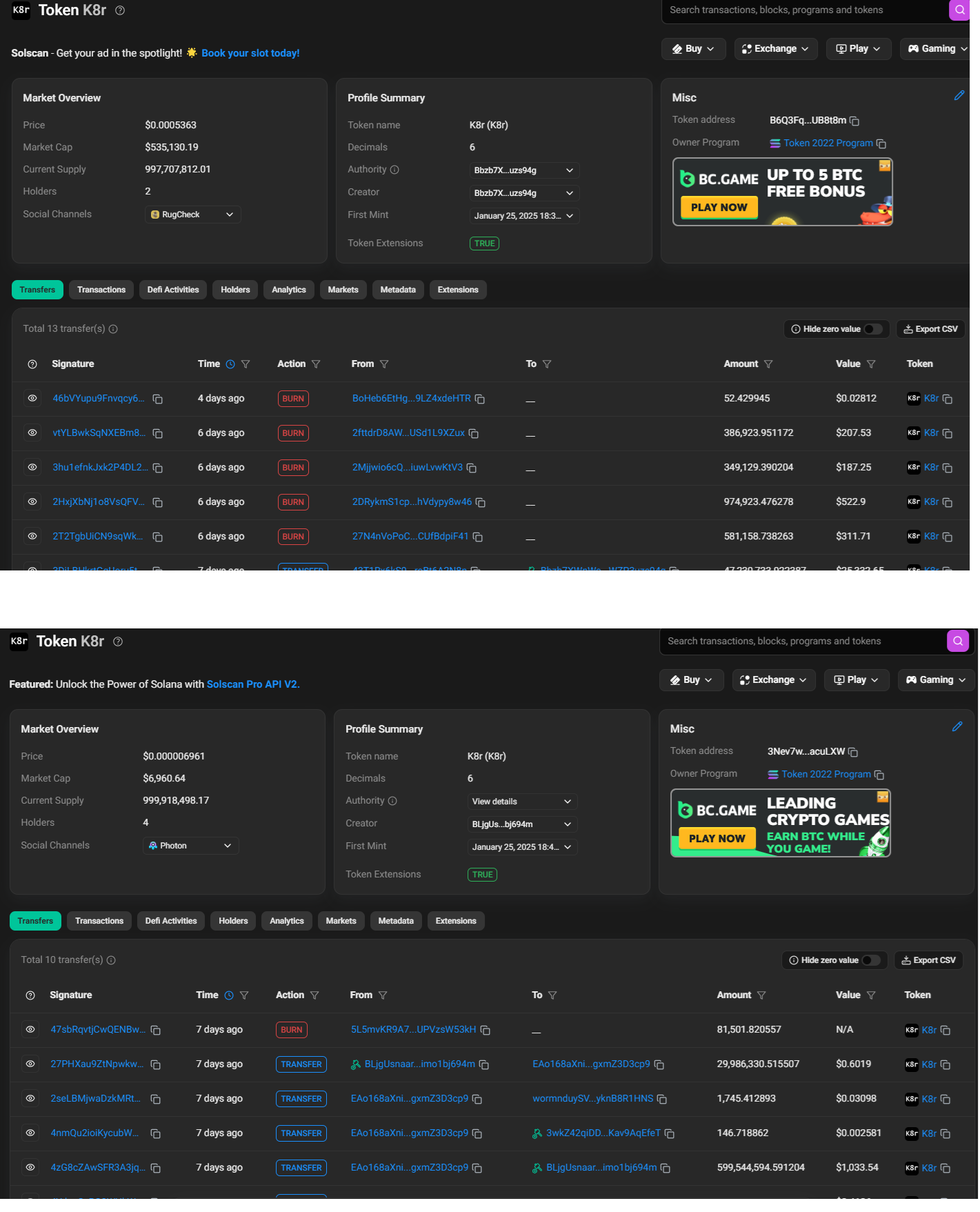
Task: Toggle eye icon for signature 2HxjXbNj1o8VsQFV...
Action: [32, 501]
